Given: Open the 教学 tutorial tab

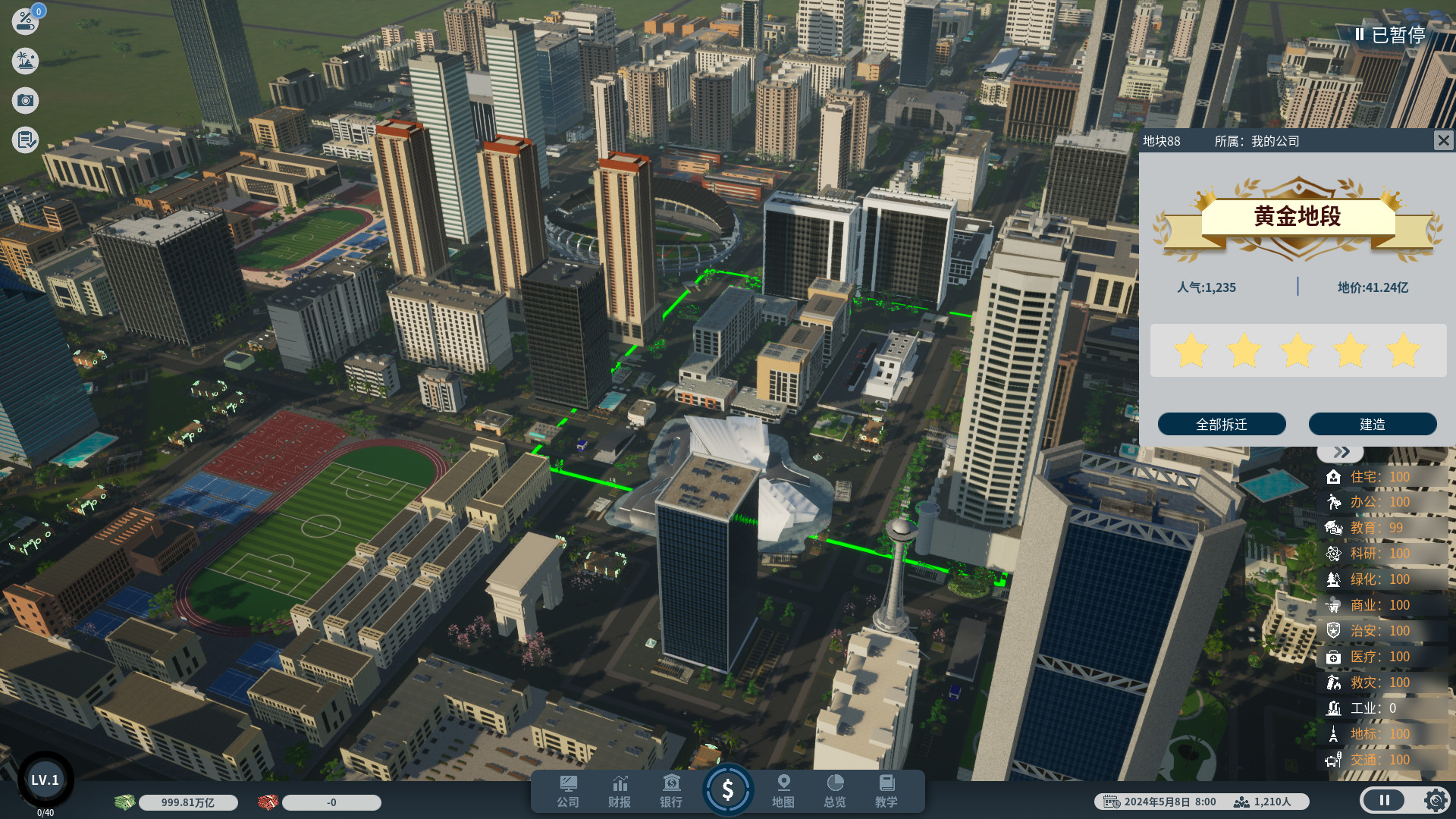Looking at the screenshot, I should tap(887, 791).
